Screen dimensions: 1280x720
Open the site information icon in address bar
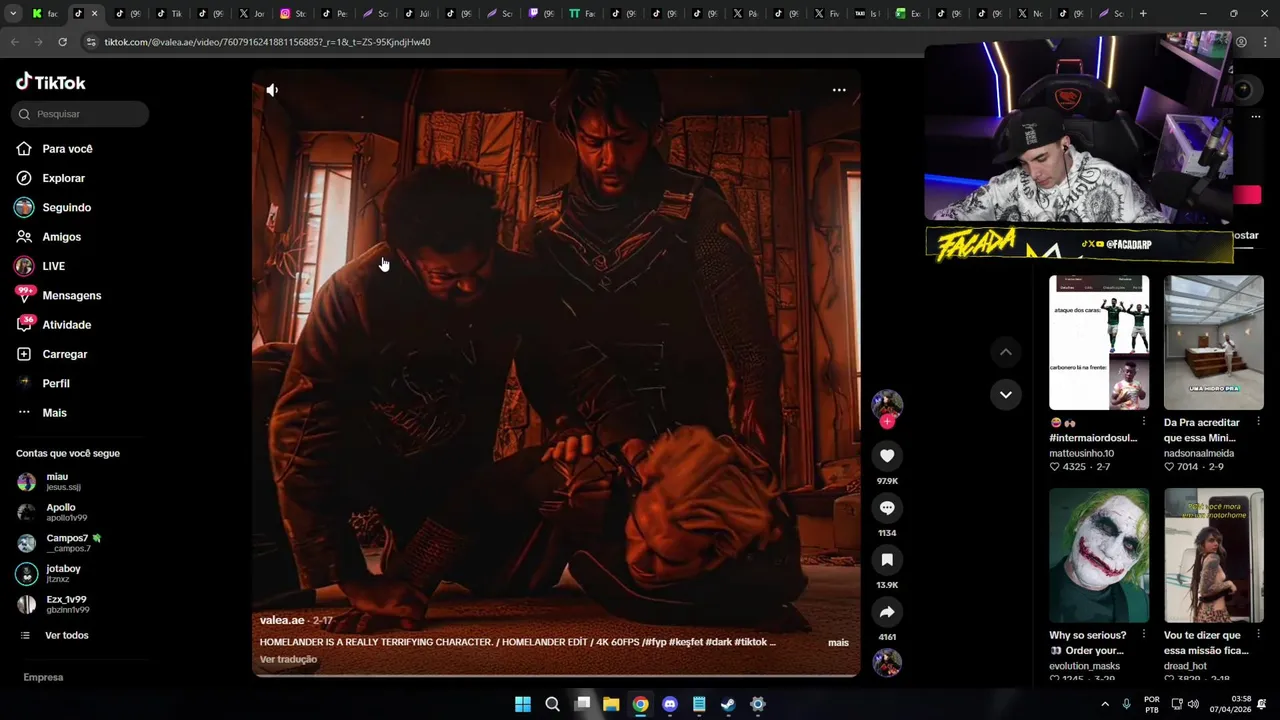(91, 42)
